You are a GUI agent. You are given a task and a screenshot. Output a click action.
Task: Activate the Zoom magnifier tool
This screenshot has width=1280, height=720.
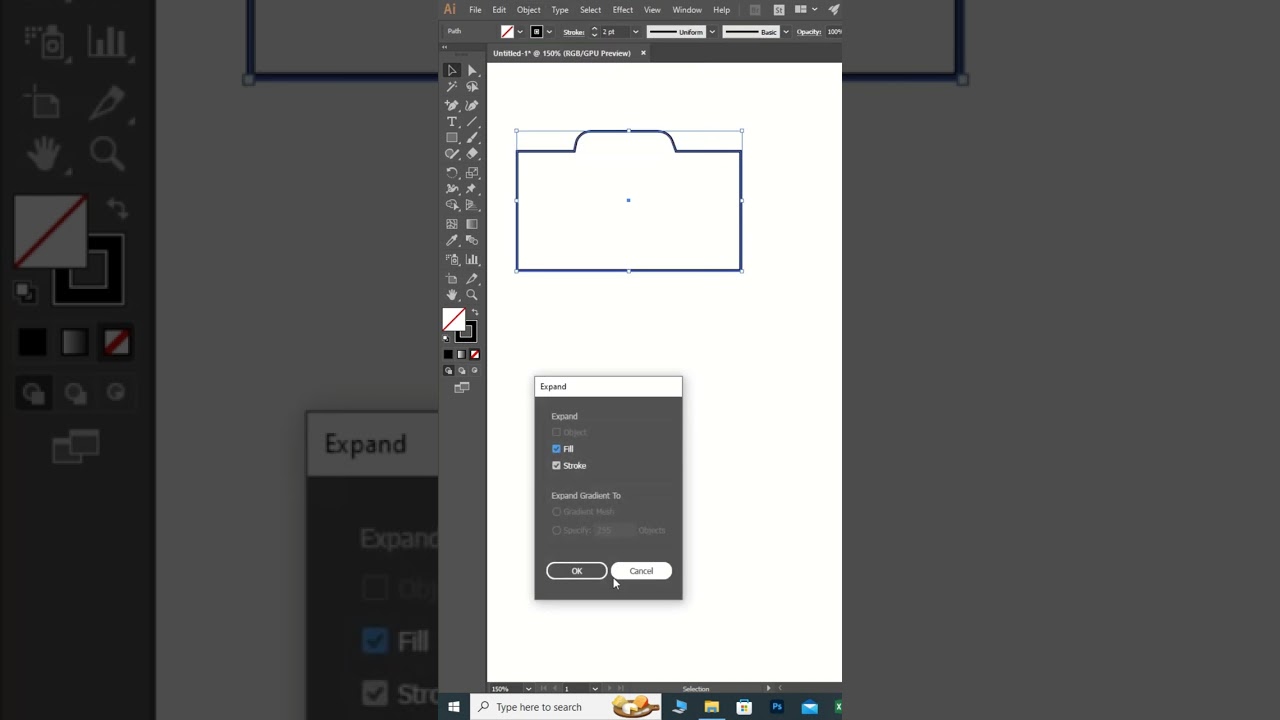(472, 295)
